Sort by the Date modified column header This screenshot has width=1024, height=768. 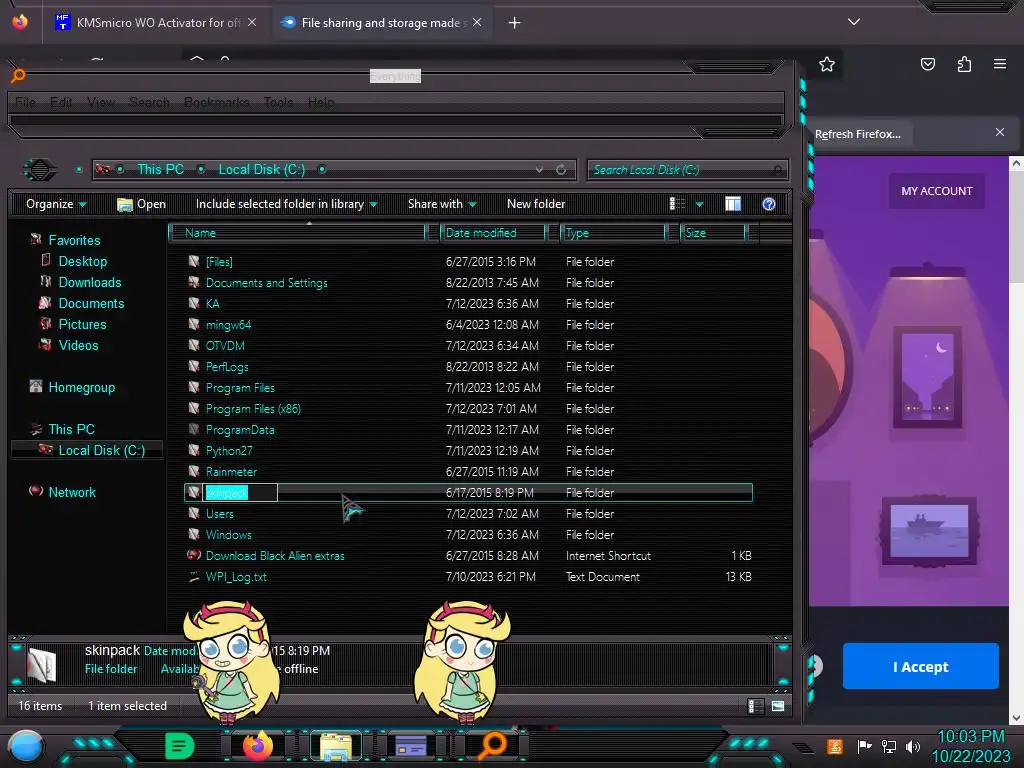click(x=493, y=233)
